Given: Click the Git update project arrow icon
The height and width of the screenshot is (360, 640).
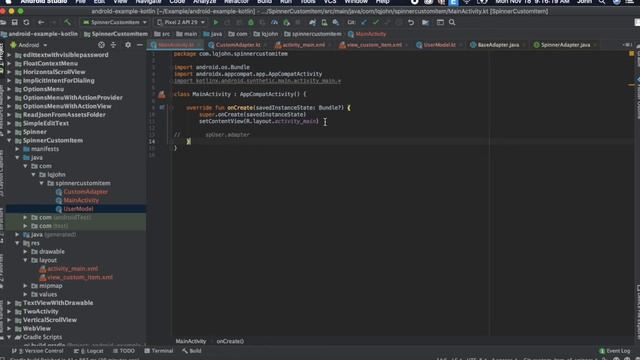Looking at the screenshot, I should (364, 22).
